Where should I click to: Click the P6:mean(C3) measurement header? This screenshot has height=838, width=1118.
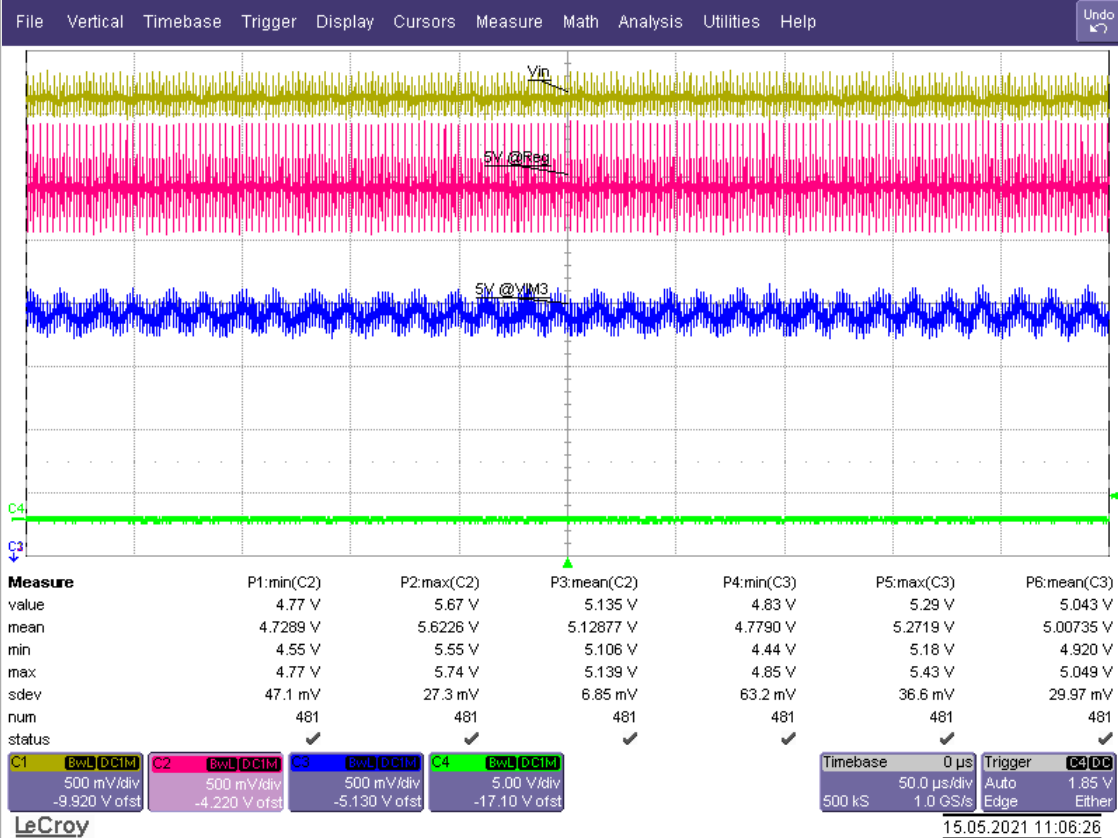[1069, 583]
